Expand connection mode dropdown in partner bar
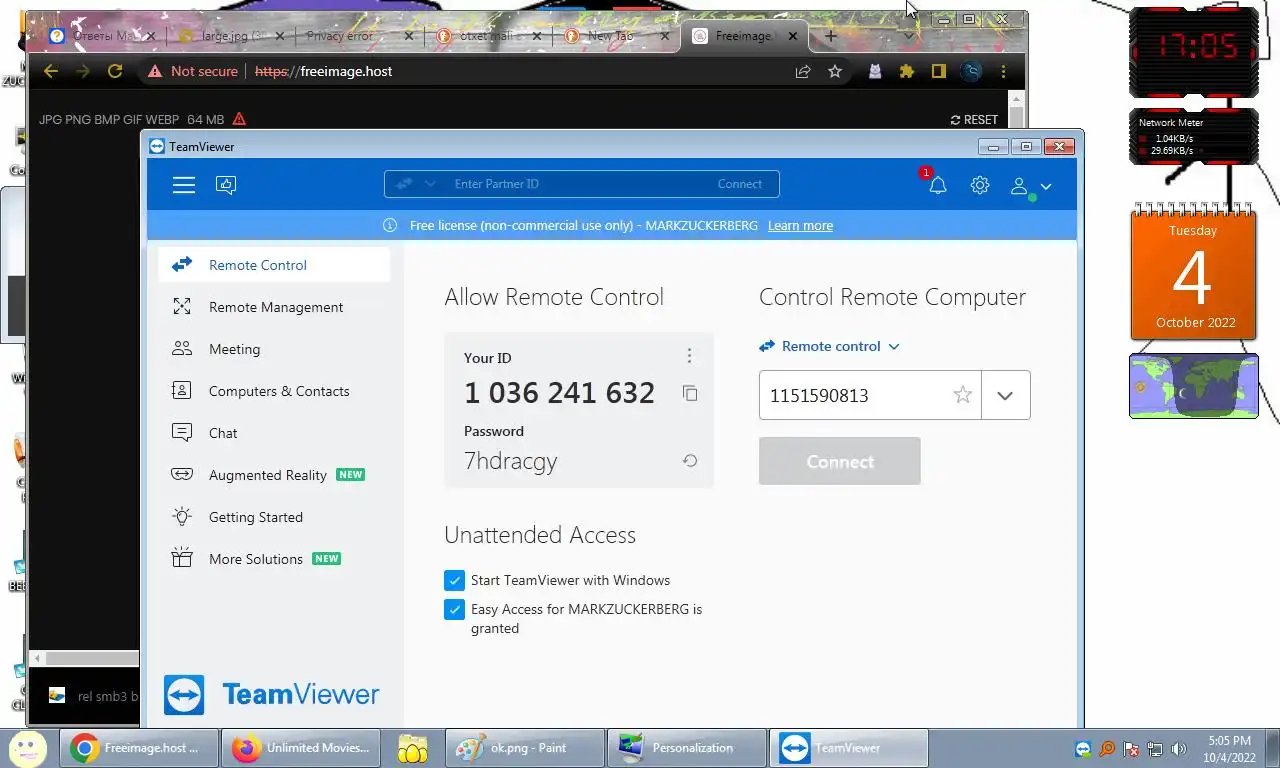This screenshot has height=768, width=1280. click(x=430, y=184)
